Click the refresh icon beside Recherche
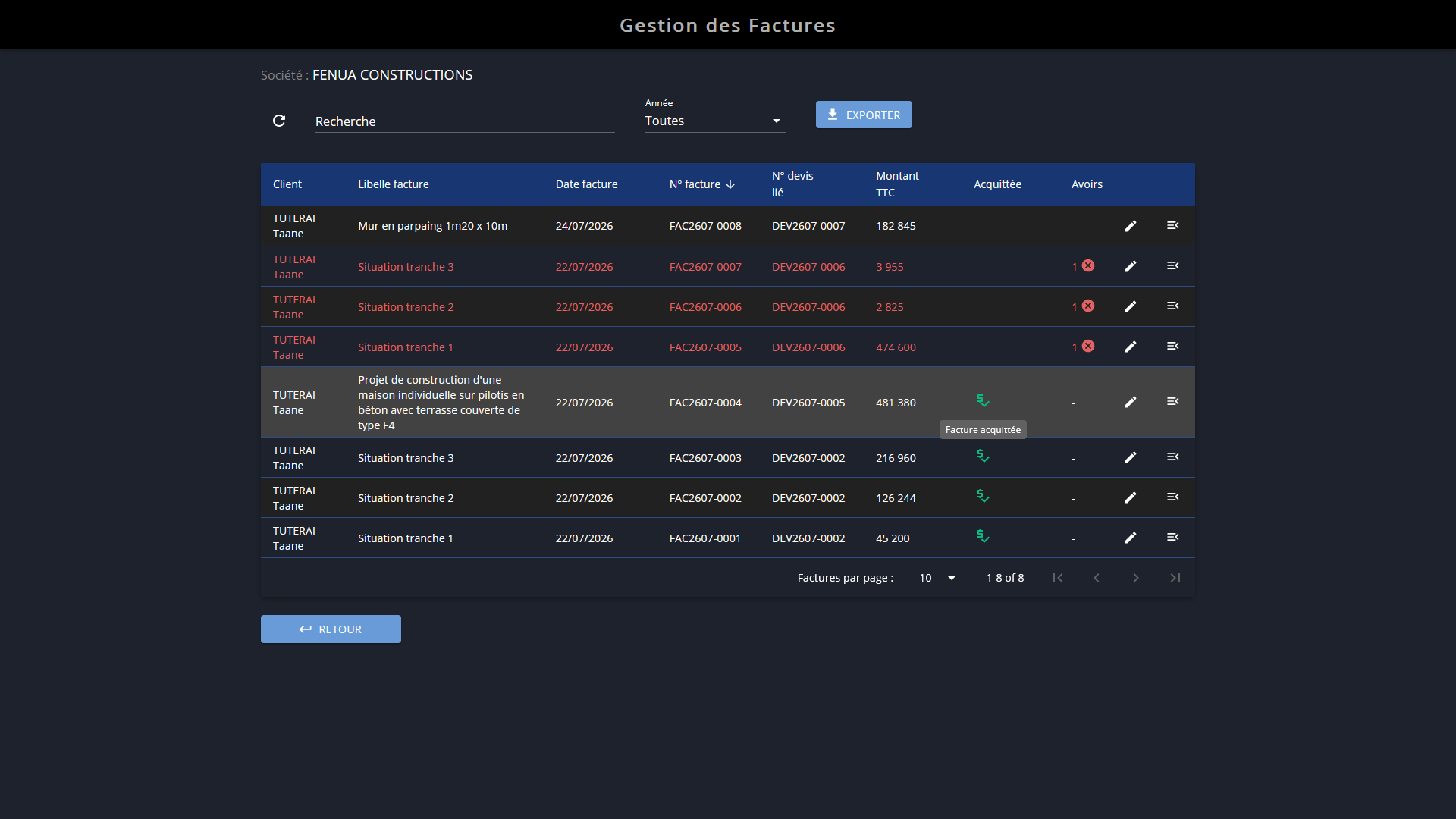The height and width of the screenshot is (819, 1456). point(279,121)
